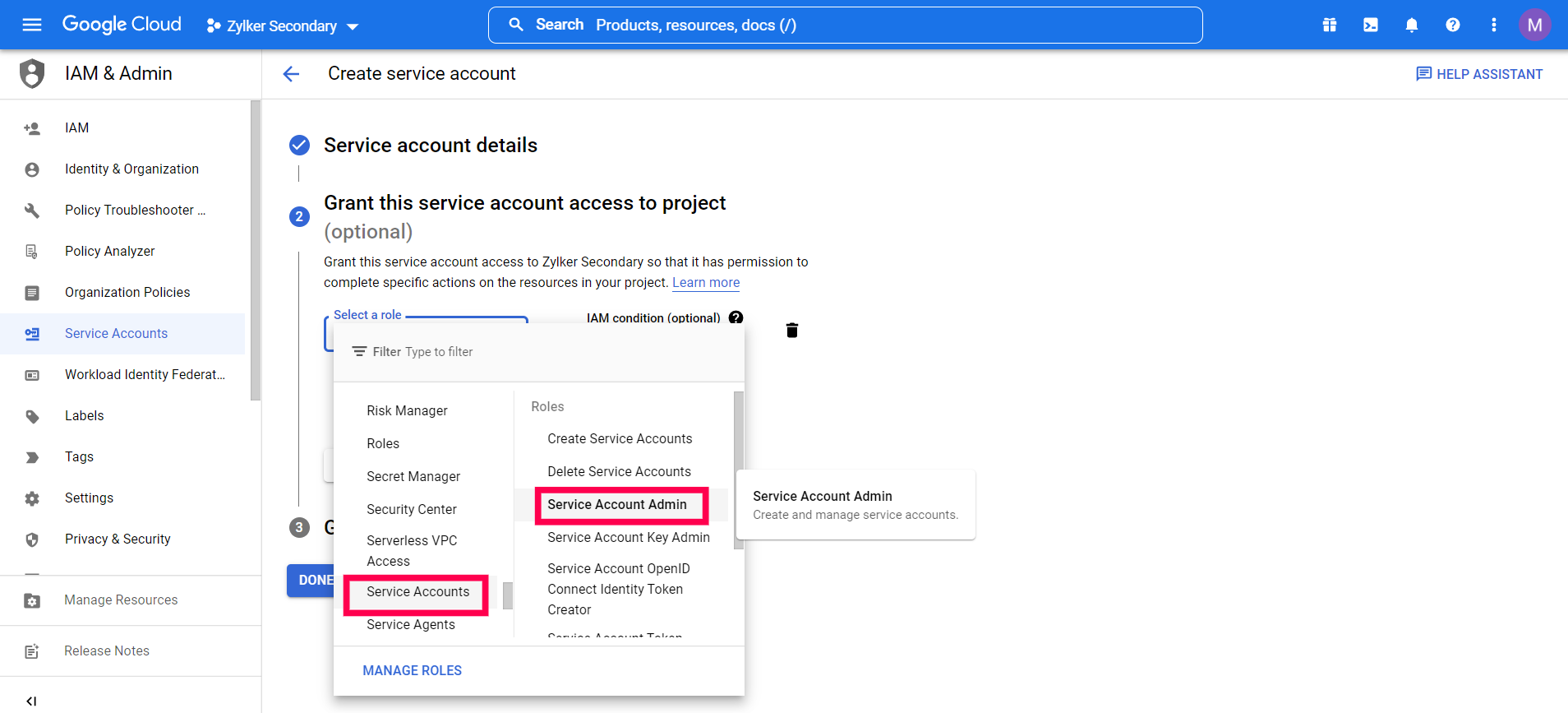Click the IAM person-add icon

click(32, 128)
